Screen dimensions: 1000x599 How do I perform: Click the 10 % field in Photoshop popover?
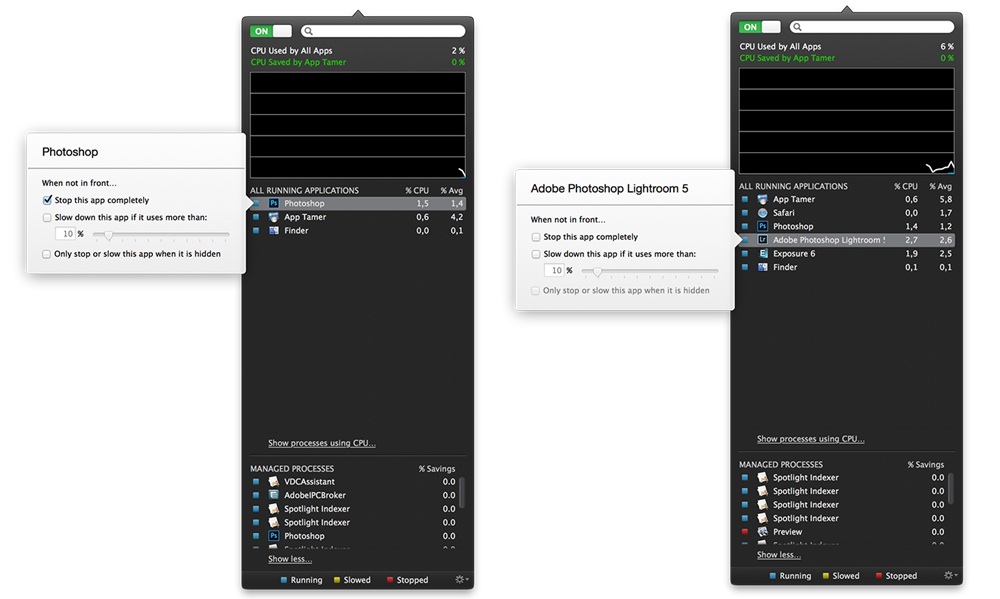pyautogui.click(x=66, y=234)
